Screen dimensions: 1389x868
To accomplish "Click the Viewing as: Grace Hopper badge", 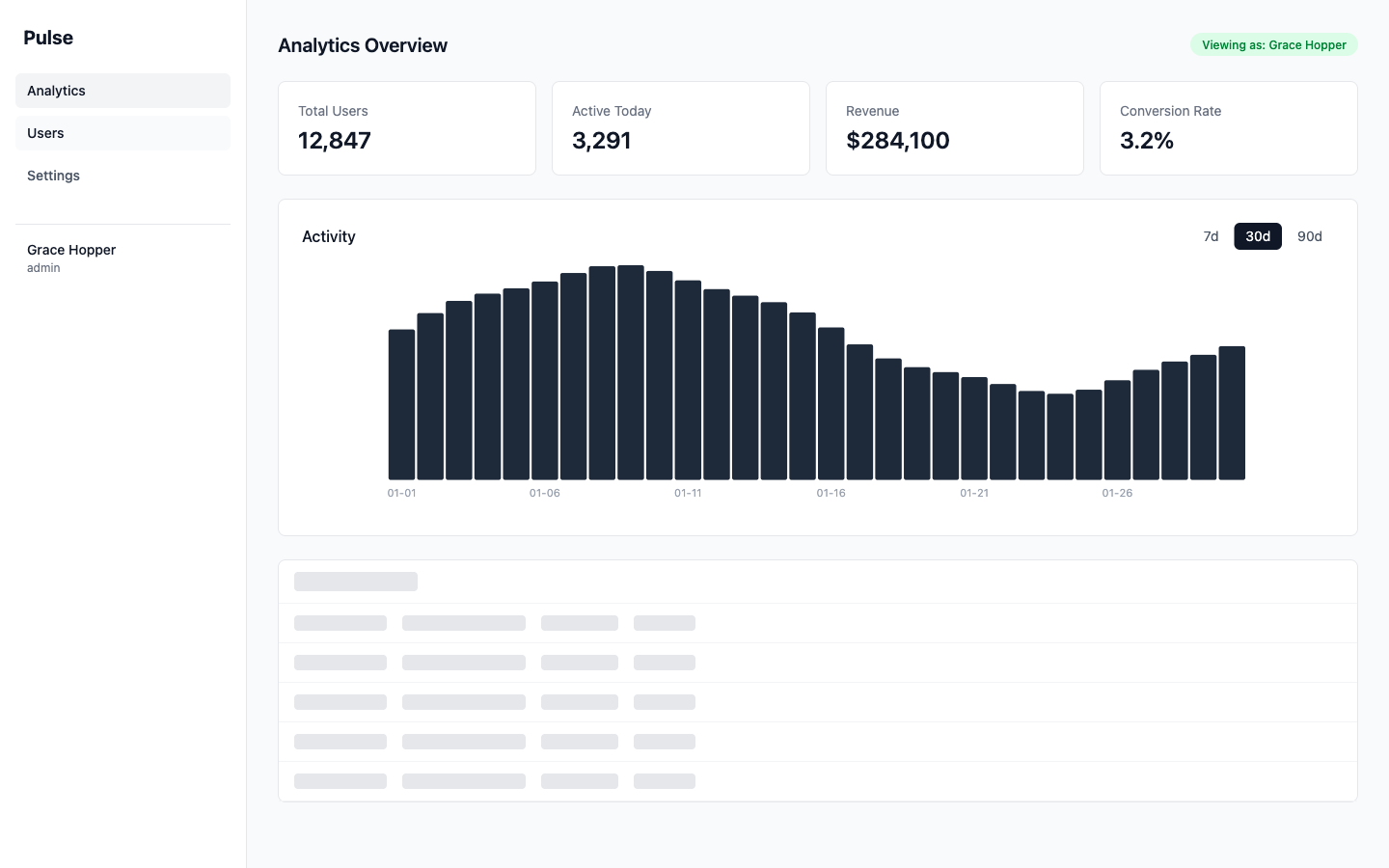I will pyautogui.click(x=1273, y=44).
